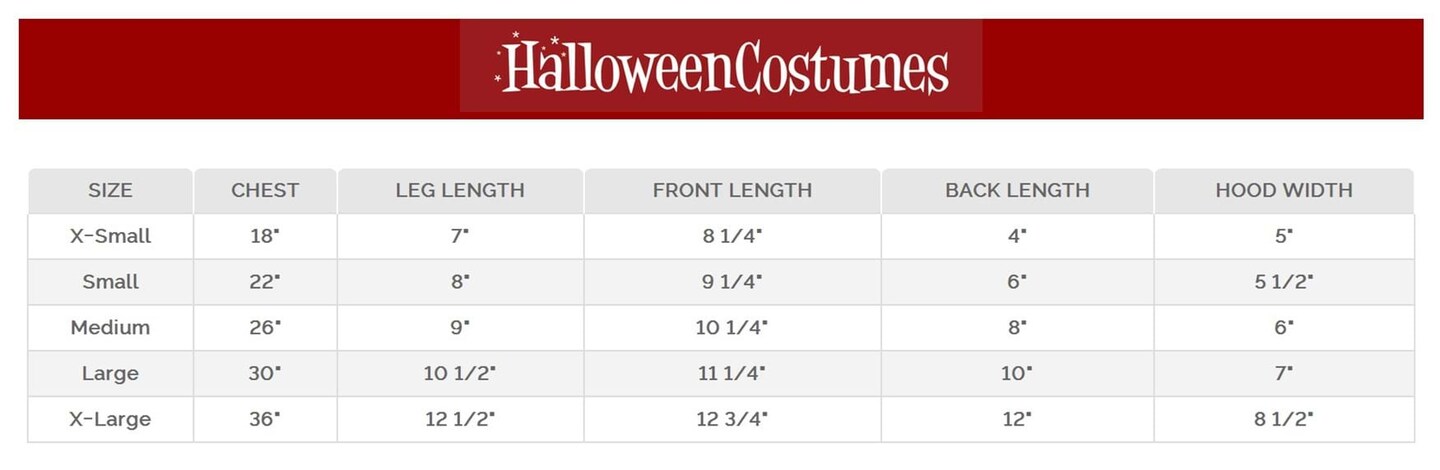Click the BACK LENGTH column header

point(1017,190)
